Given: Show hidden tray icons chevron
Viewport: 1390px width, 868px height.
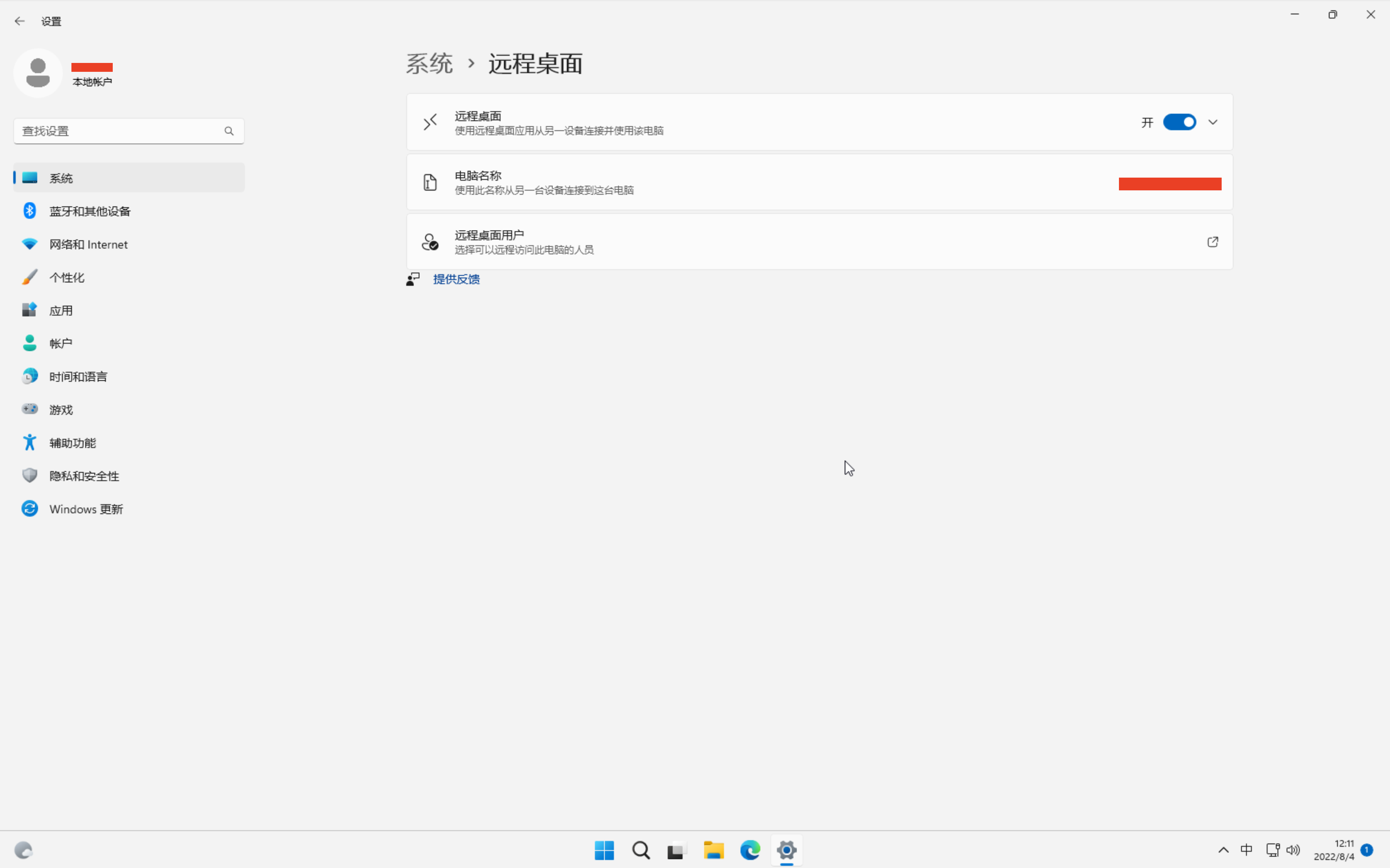Looking at the screenshot, I should coord(1223,850).
